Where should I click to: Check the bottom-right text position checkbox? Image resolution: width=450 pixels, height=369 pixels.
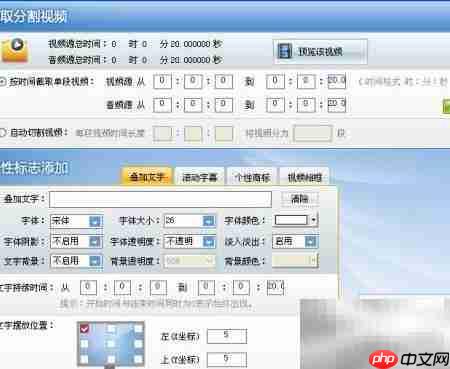(x=138, y=359)
